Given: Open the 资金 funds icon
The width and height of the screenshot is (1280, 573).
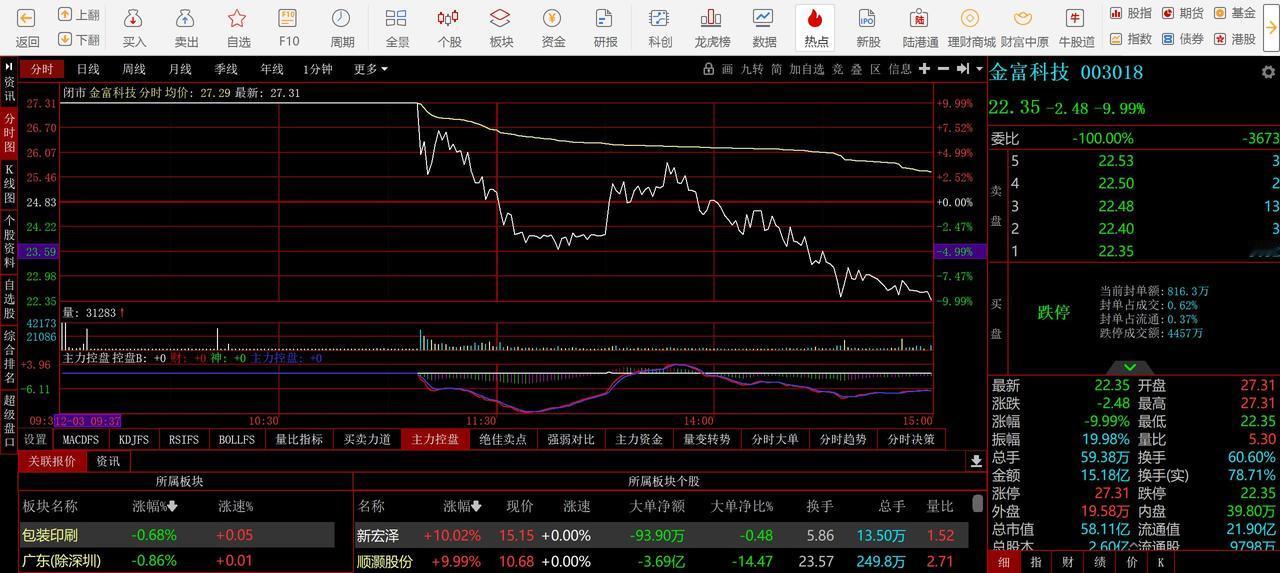Looking at the screenshot, I should click(x=552, y=18).
